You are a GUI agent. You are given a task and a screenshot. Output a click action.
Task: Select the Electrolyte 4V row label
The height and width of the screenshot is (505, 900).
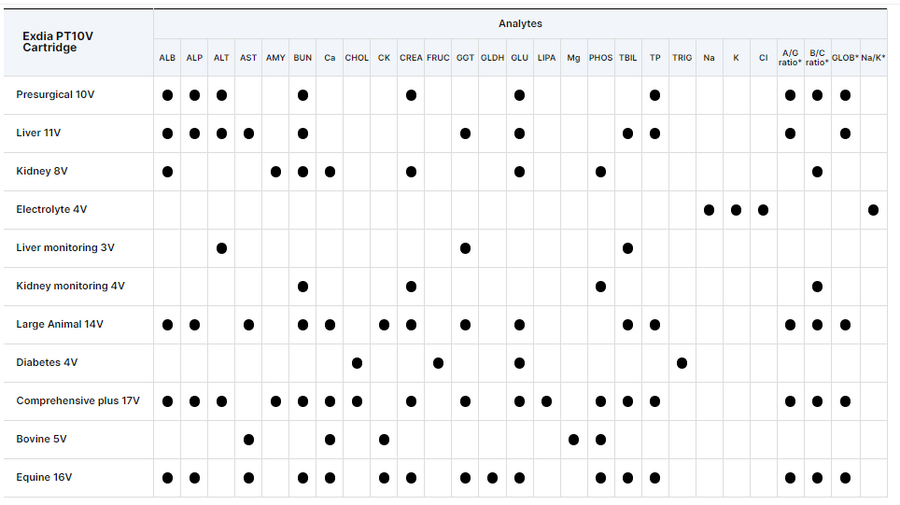52,209
